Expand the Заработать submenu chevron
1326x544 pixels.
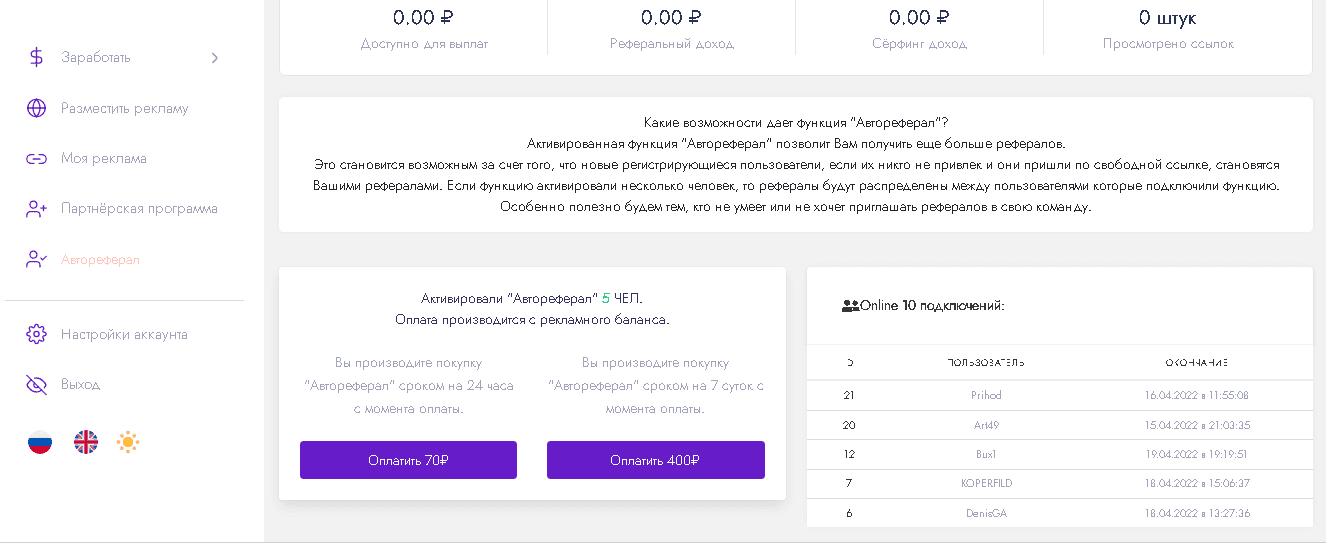coord(214,58)
